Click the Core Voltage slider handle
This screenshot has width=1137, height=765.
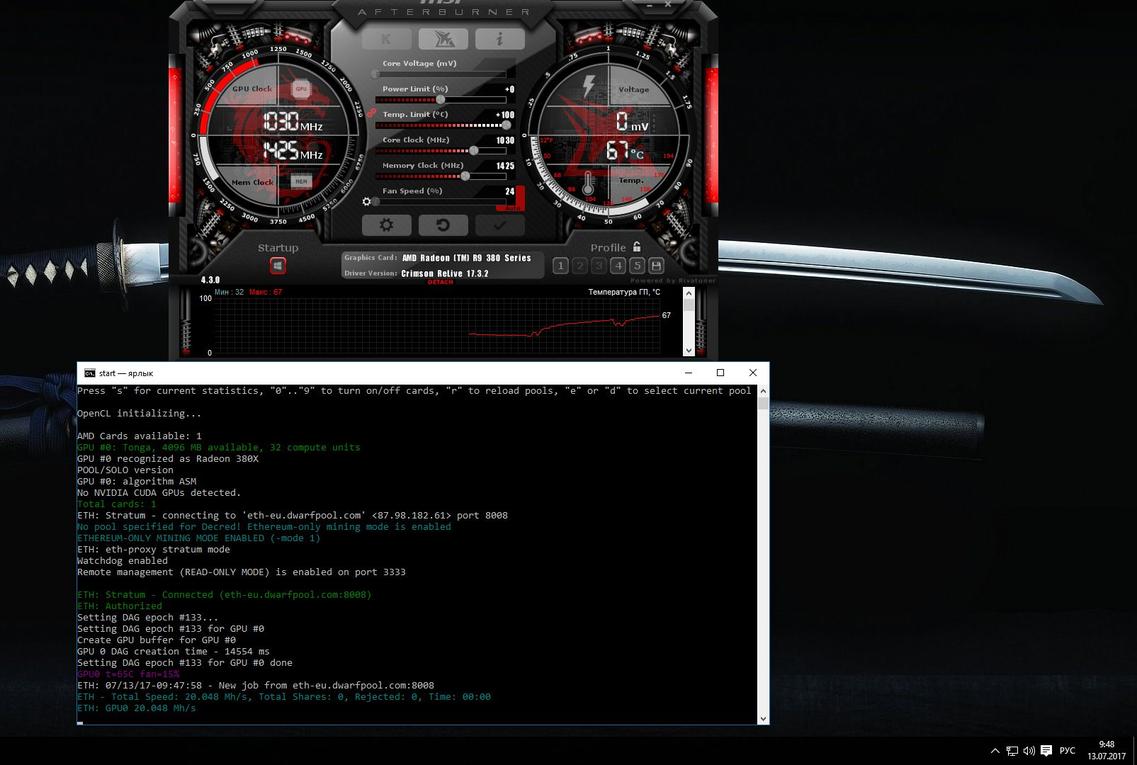tap(376, 74)
